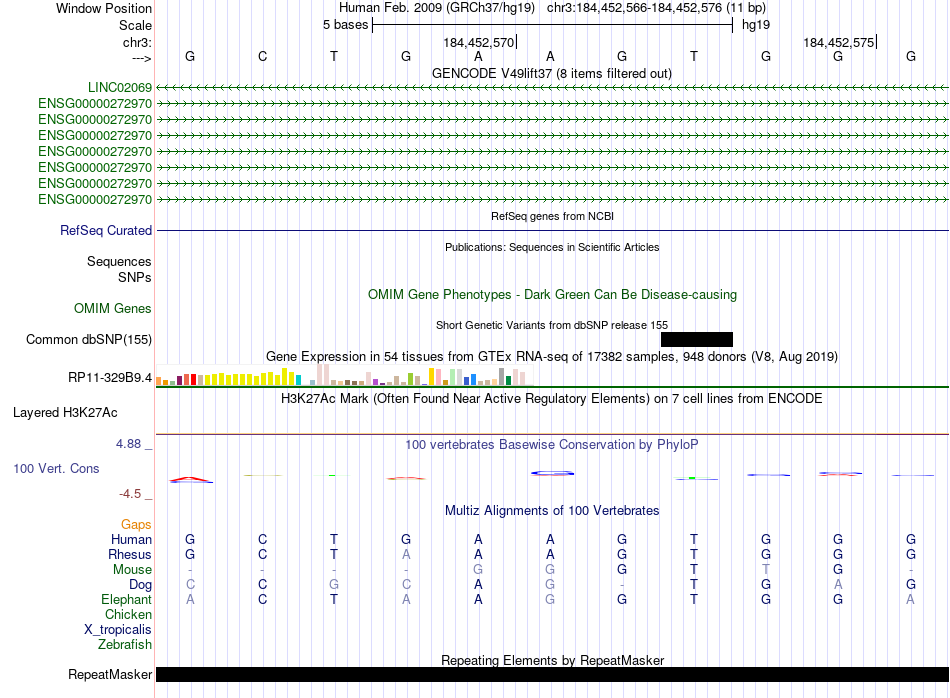This screenshot has width=950, height=698.
Task: Select the Human alignment row label
Action: (x=131, y=539)
